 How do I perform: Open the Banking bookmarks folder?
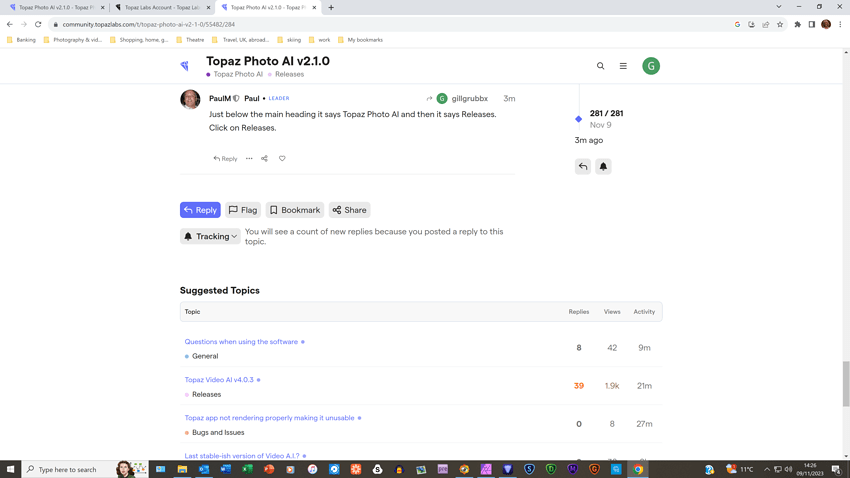point(21,40)
